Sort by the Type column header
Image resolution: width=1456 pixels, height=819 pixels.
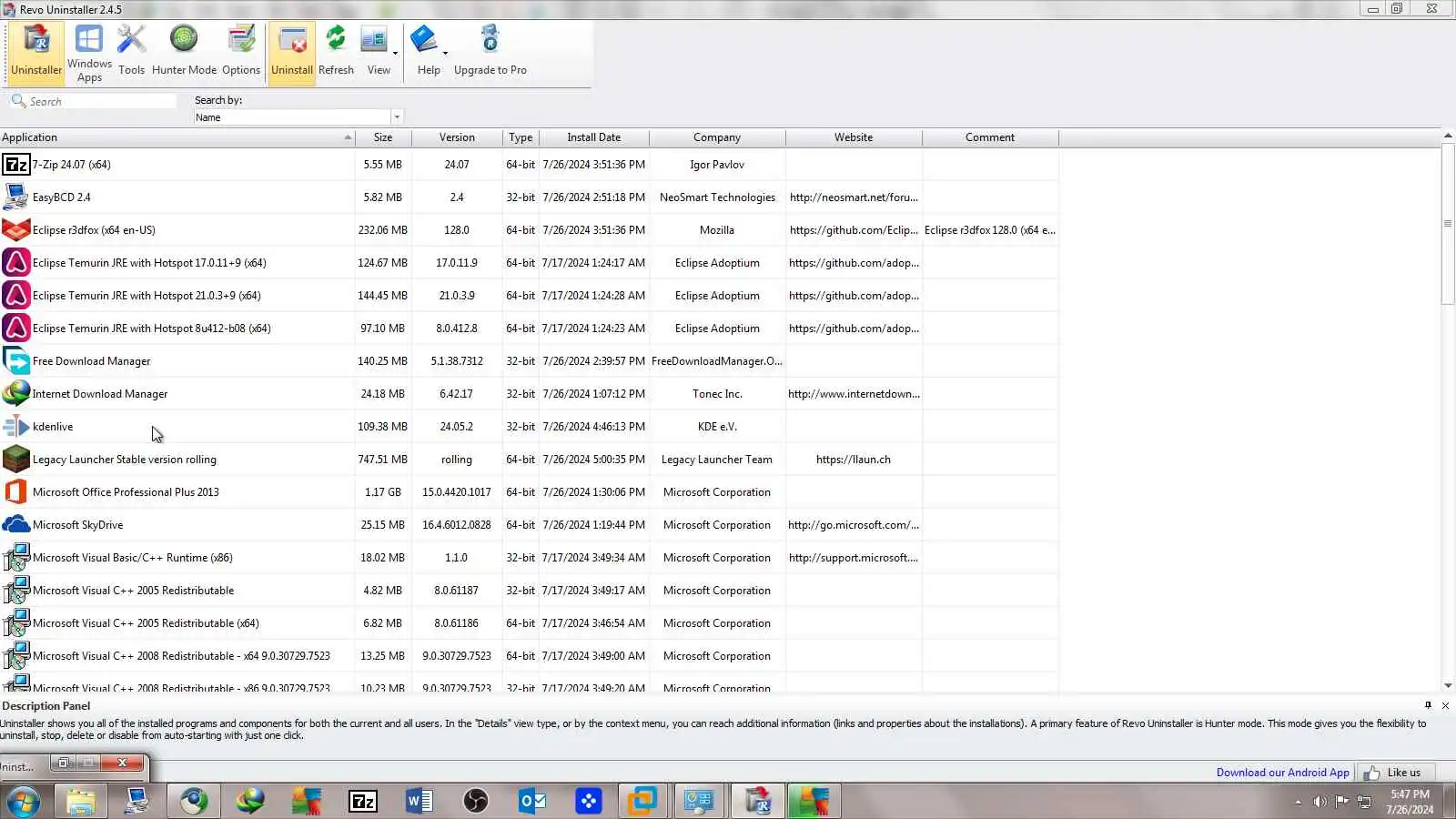[x=521, y=137]
